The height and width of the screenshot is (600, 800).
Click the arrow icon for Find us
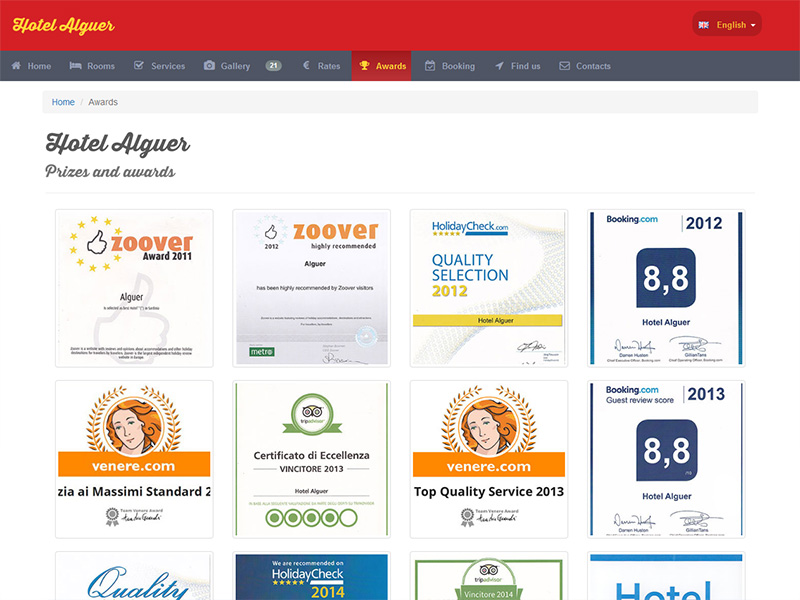(x=499, y=66)
